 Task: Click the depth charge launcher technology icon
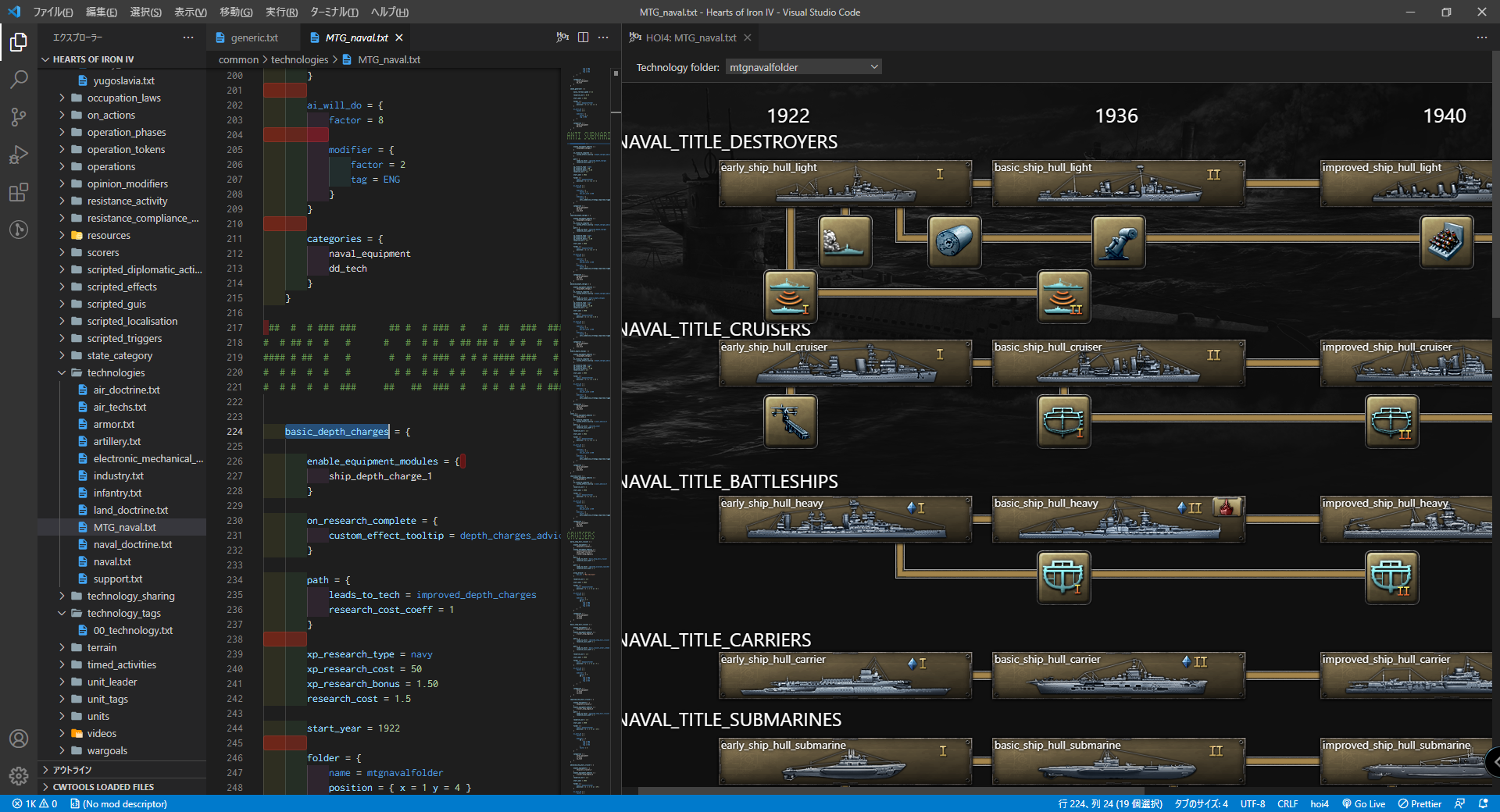tap(1118, 241)
